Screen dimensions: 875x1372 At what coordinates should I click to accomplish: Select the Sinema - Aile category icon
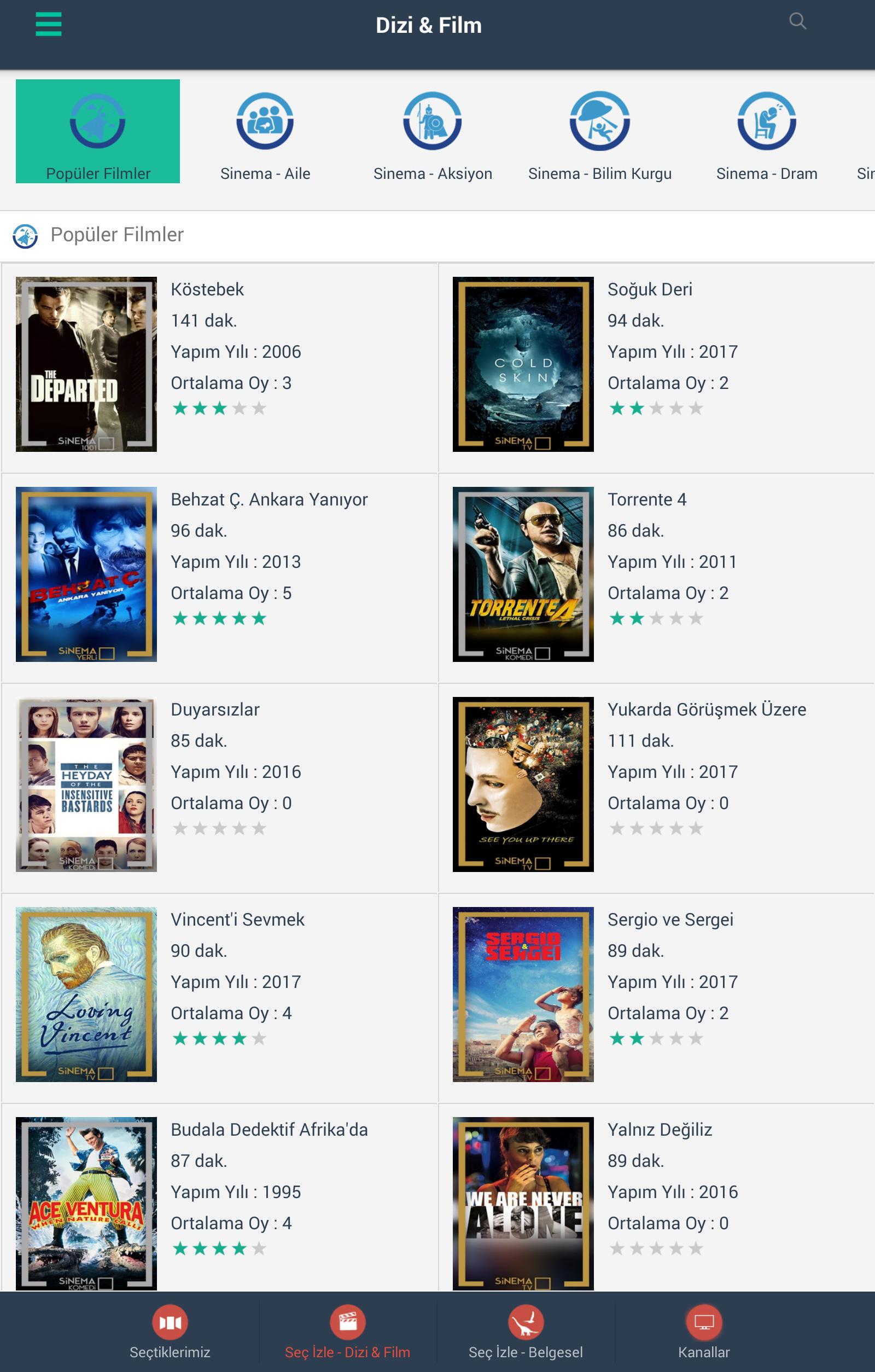(265, 121)
